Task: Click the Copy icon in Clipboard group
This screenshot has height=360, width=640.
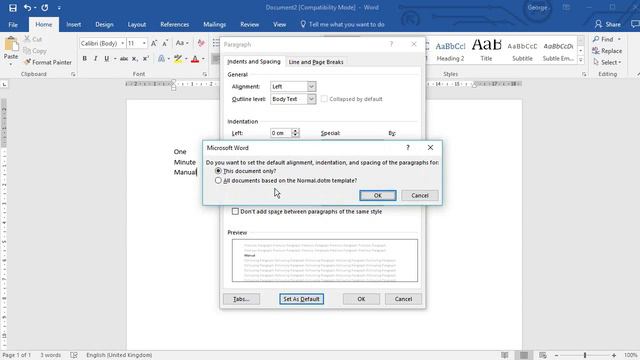Action: point(27,51)
